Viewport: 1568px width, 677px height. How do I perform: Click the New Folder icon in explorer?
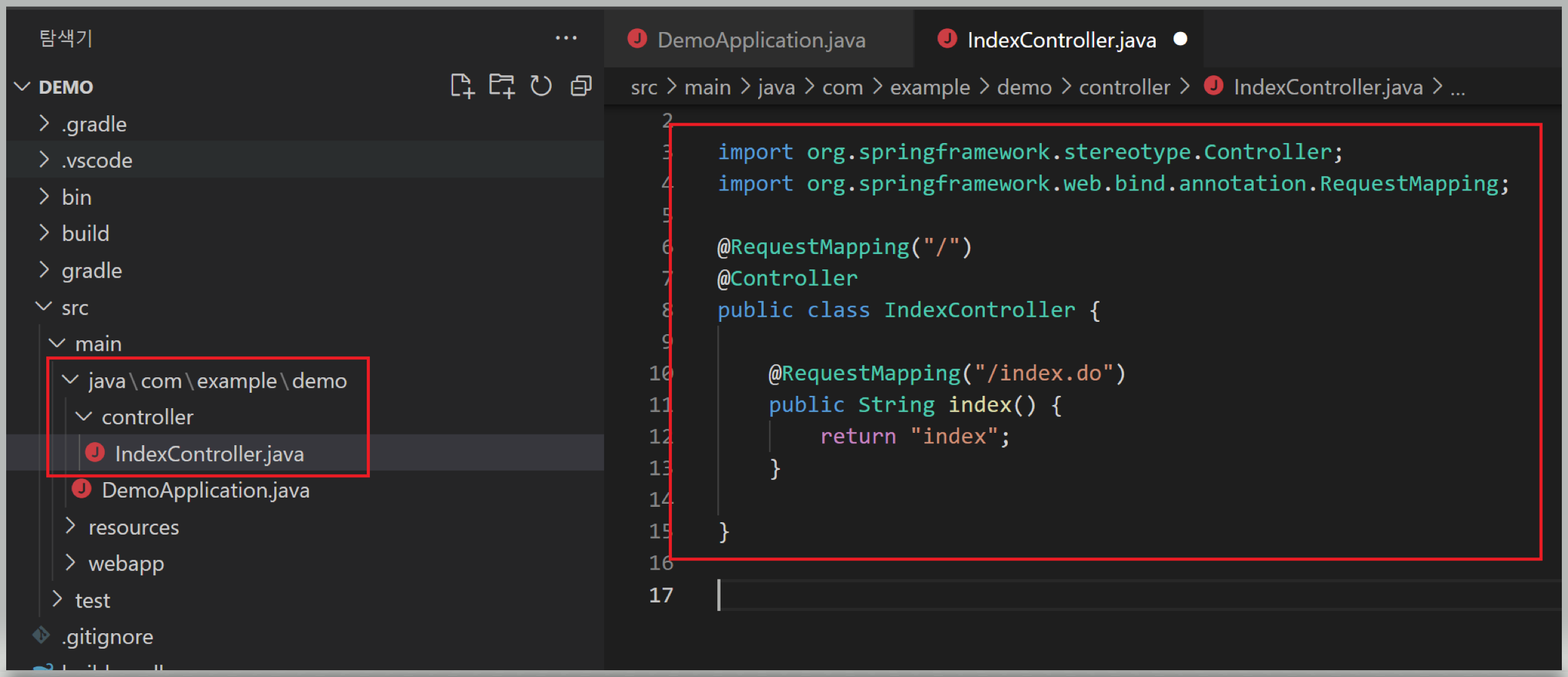502,86
